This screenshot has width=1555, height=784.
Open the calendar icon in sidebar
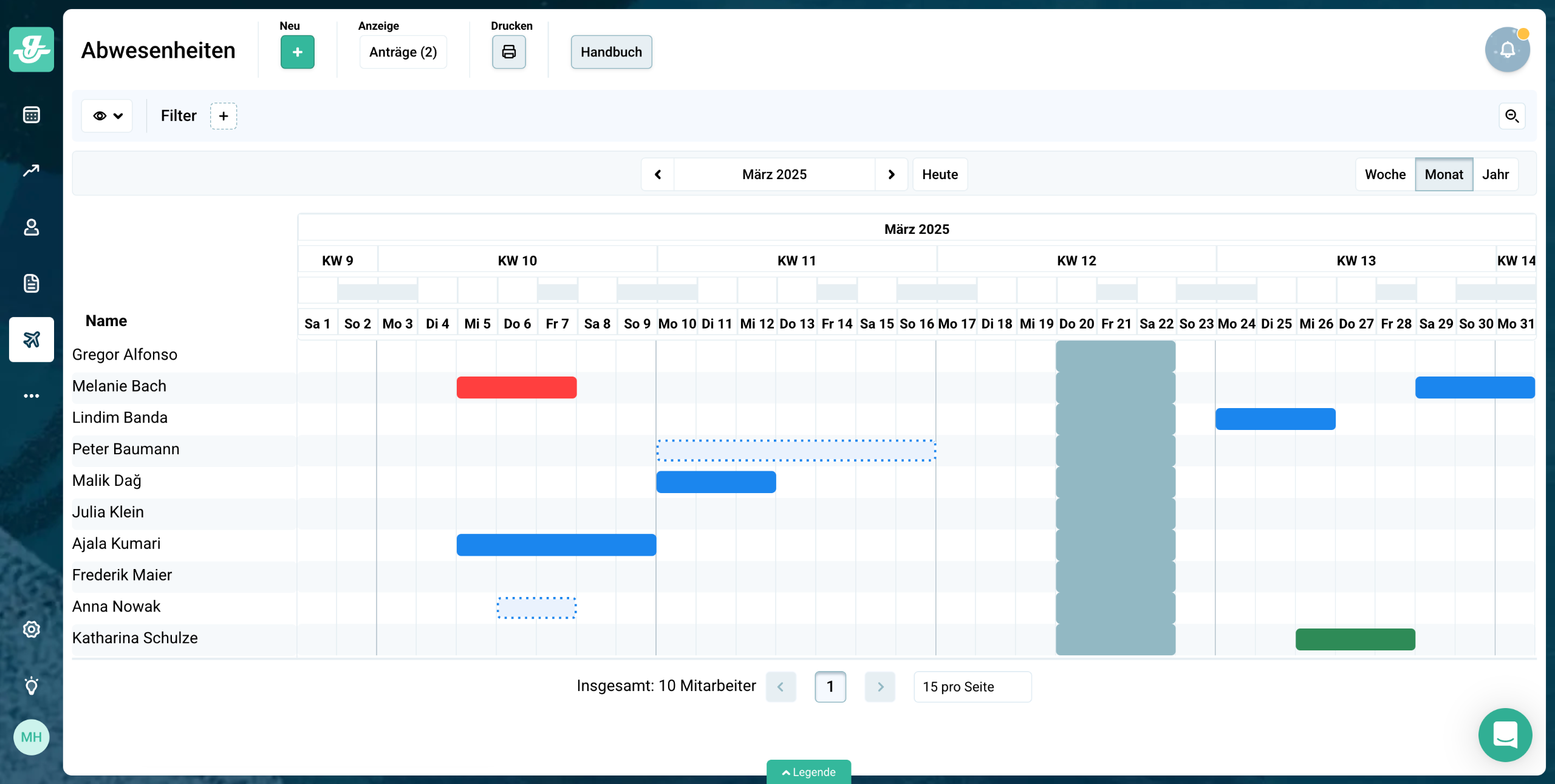pos(31,115)
